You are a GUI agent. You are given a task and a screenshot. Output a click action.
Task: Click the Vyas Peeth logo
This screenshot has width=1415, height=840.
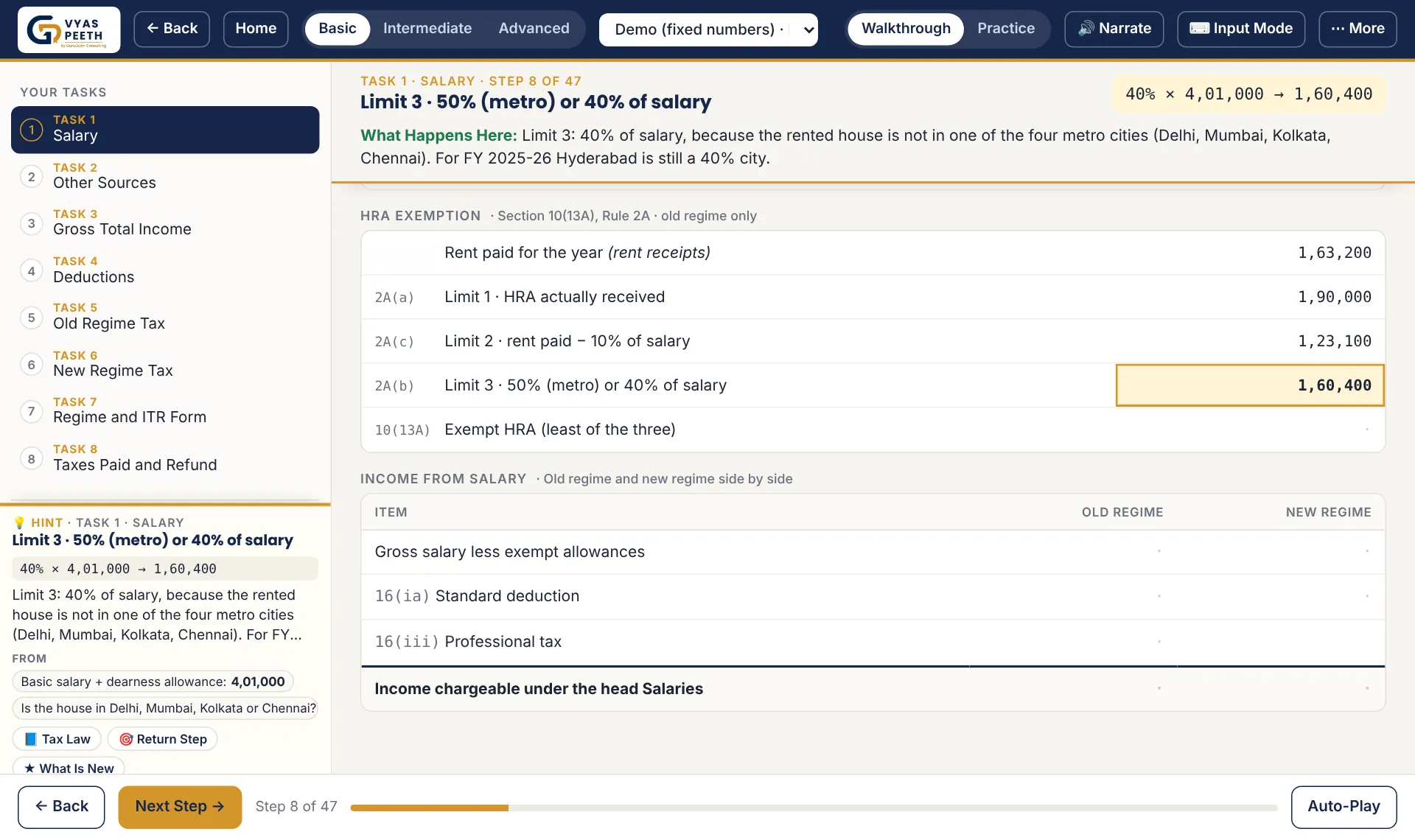click(69, 29)
